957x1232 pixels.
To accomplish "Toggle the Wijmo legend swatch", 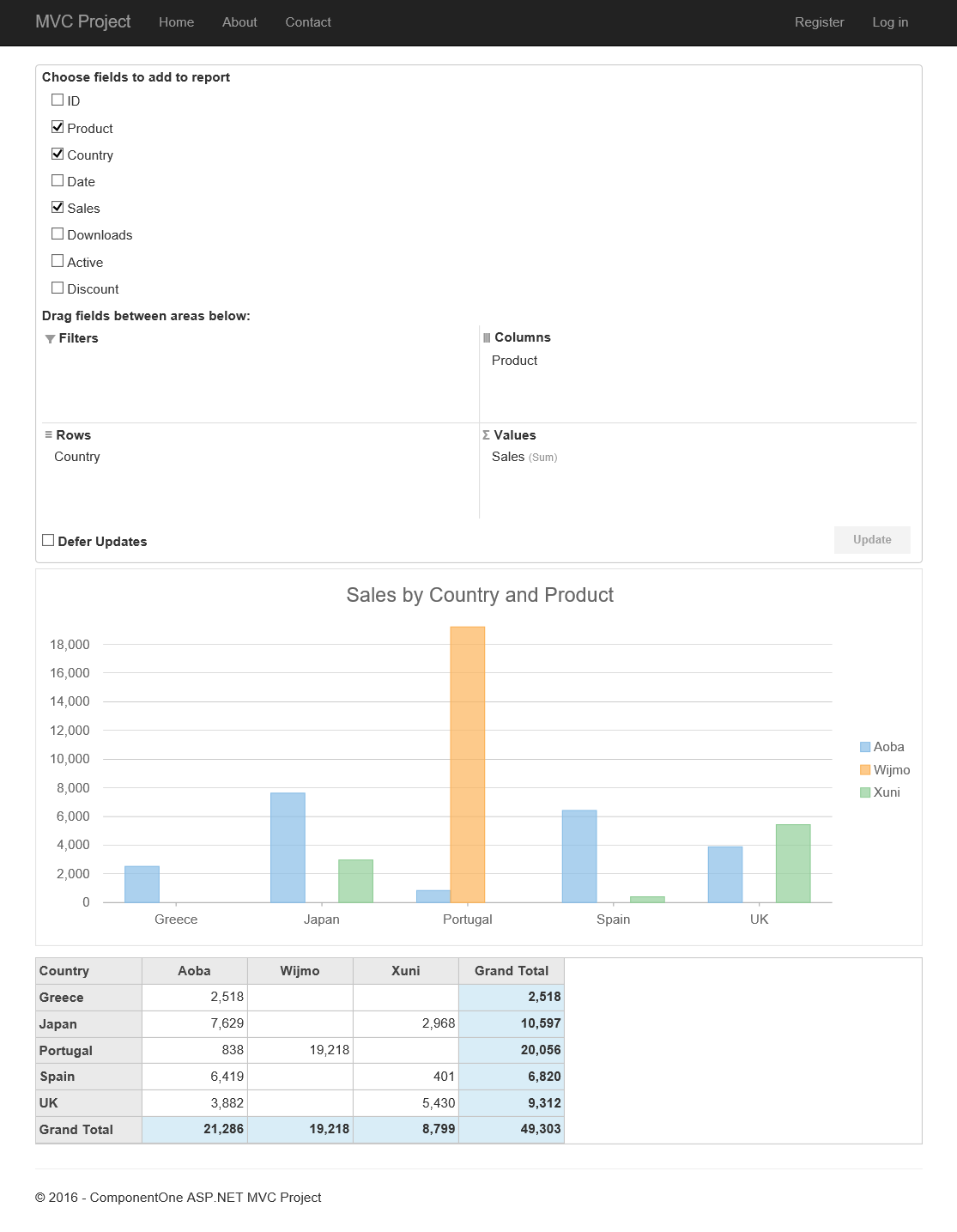I will point(865,770).
